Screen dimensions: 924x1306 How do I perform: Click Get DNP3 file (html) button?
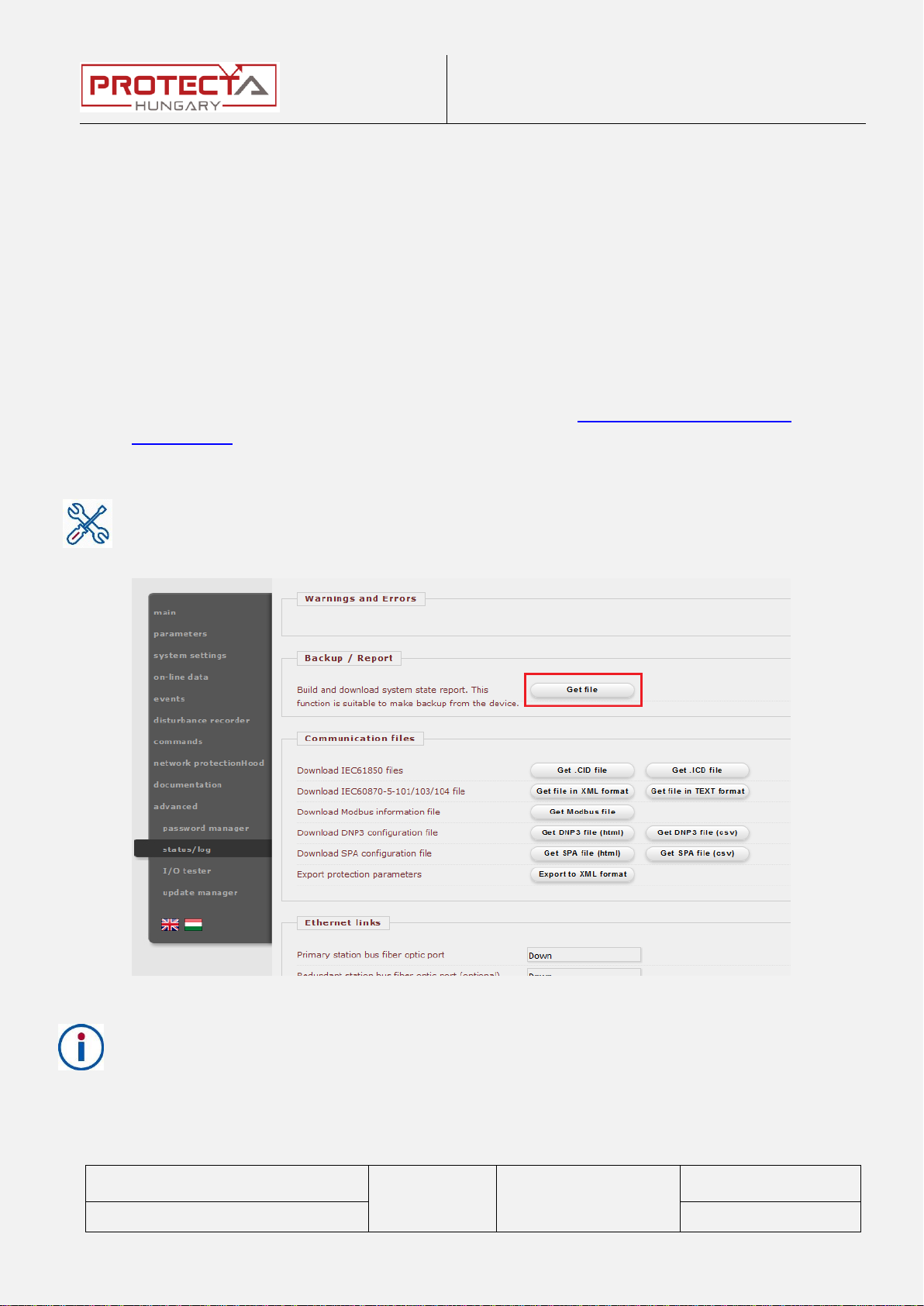coord(582,832)
